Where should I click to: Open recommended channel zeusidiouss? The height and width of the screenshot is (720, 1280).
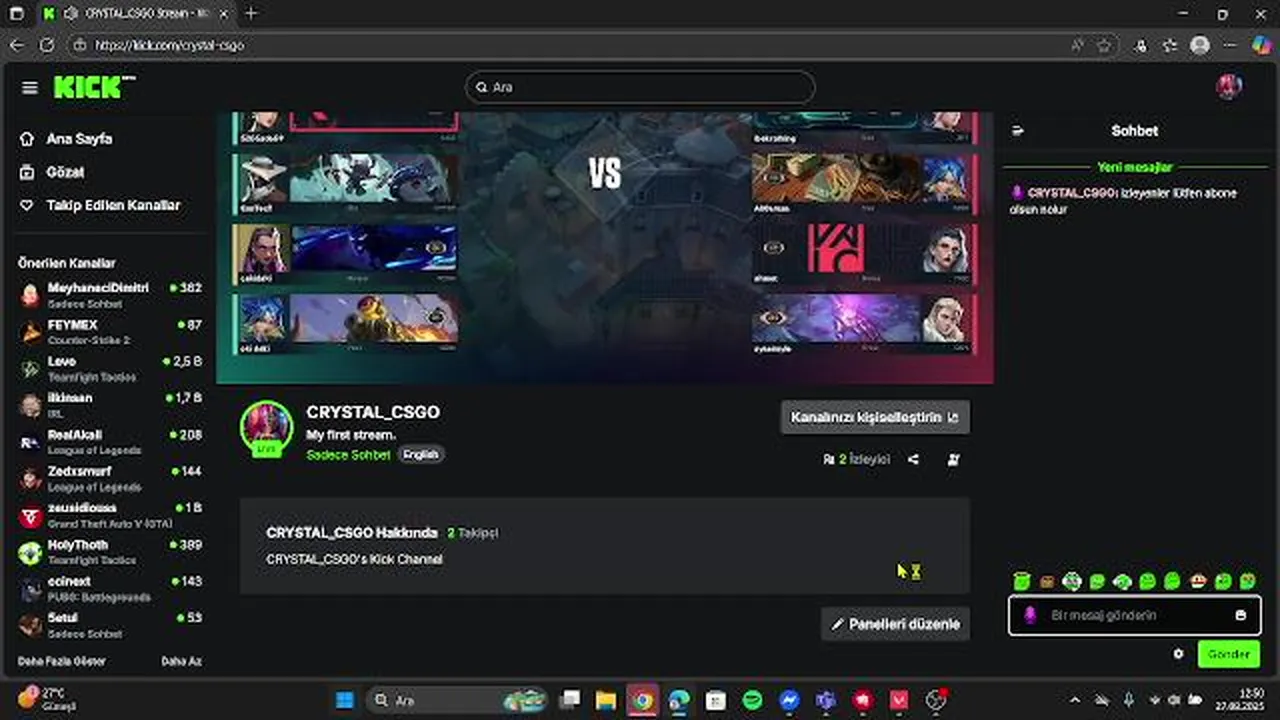[110, 515]
